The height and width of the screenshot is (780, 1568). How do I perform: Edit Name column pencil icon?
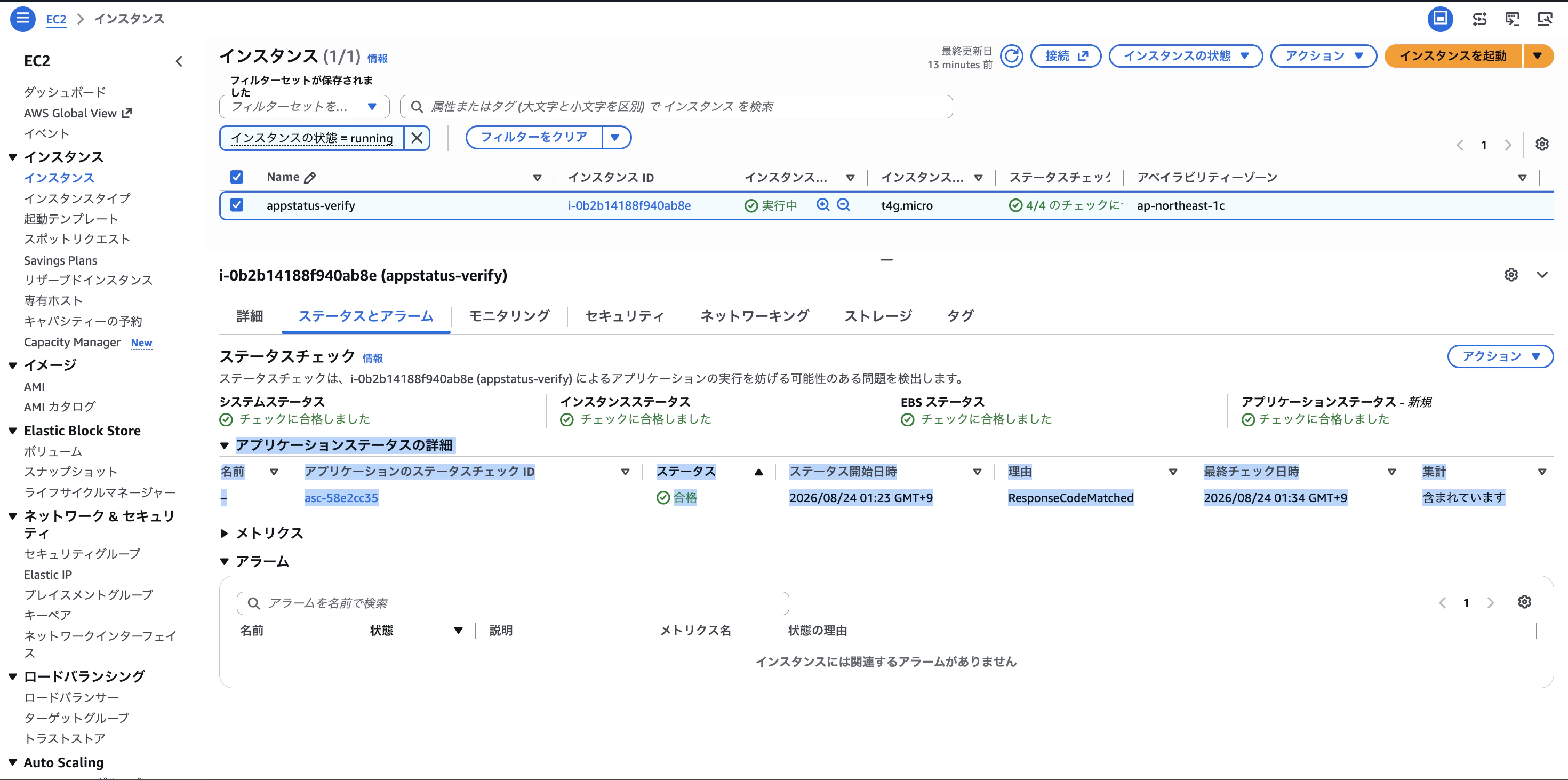pyautogui.click(x=310, y=178)
